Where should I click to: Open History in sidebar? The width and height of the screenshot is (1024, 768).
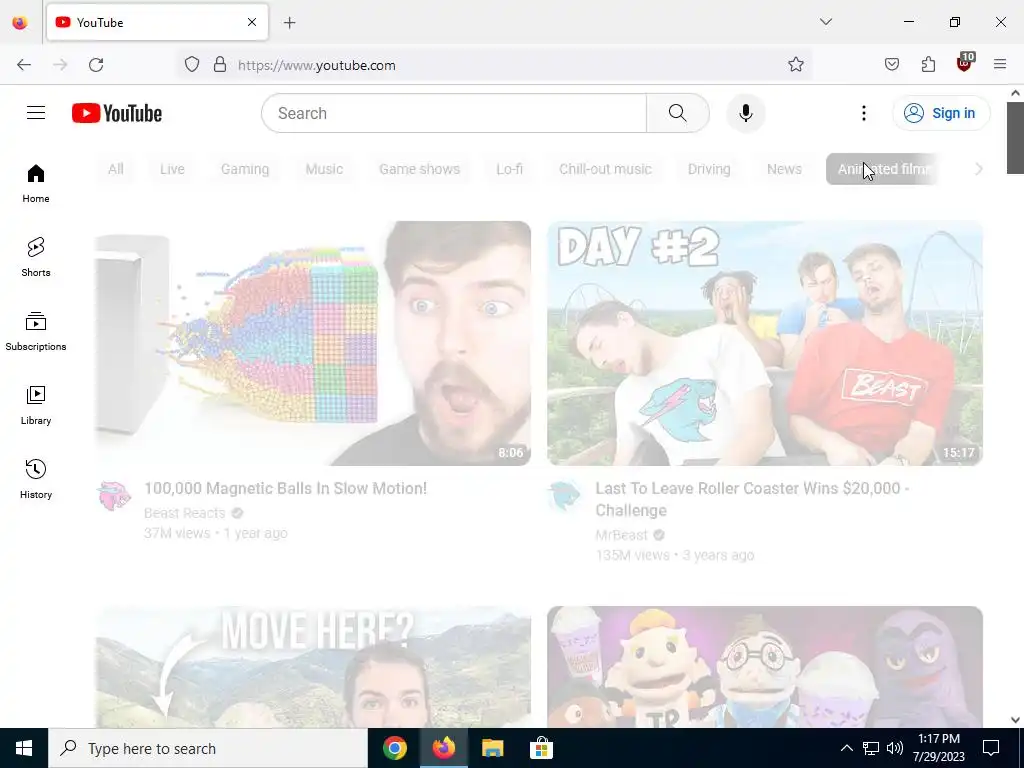[36, 479]
